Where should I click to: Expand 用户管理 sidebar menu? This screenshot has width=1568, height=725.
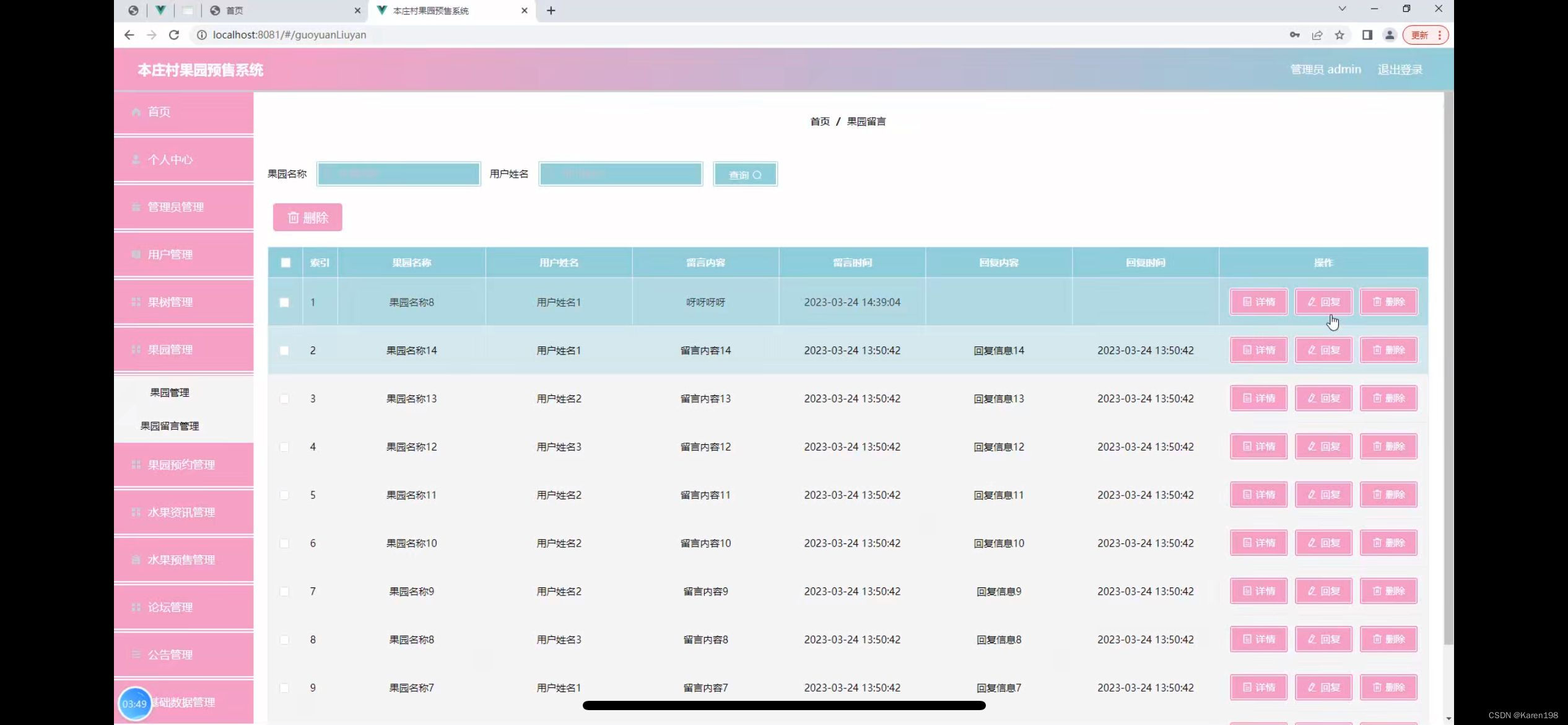[x=183, y=255]
